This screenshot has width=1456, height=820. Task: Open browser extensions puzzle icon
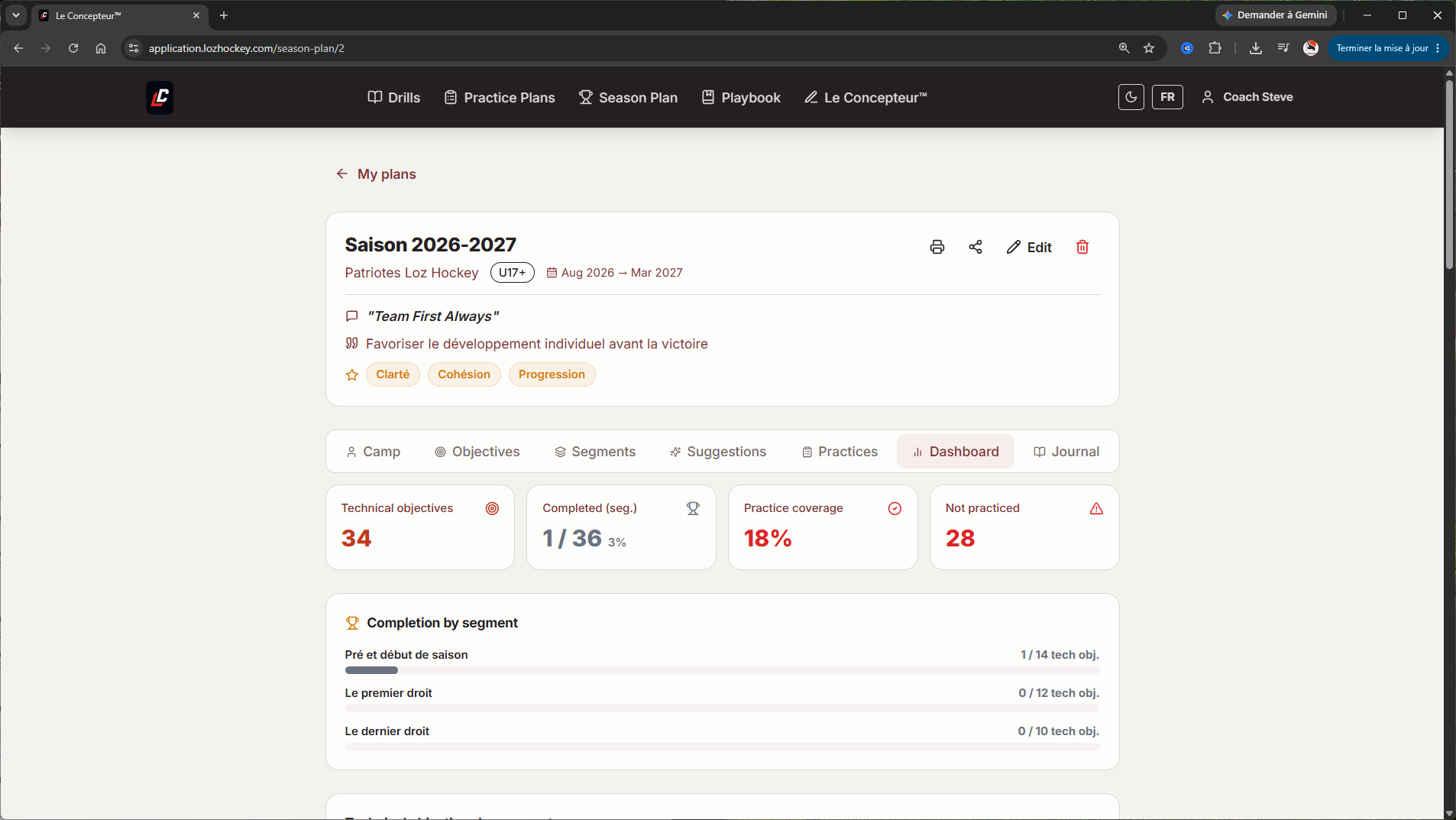[x=1215, y=48]
